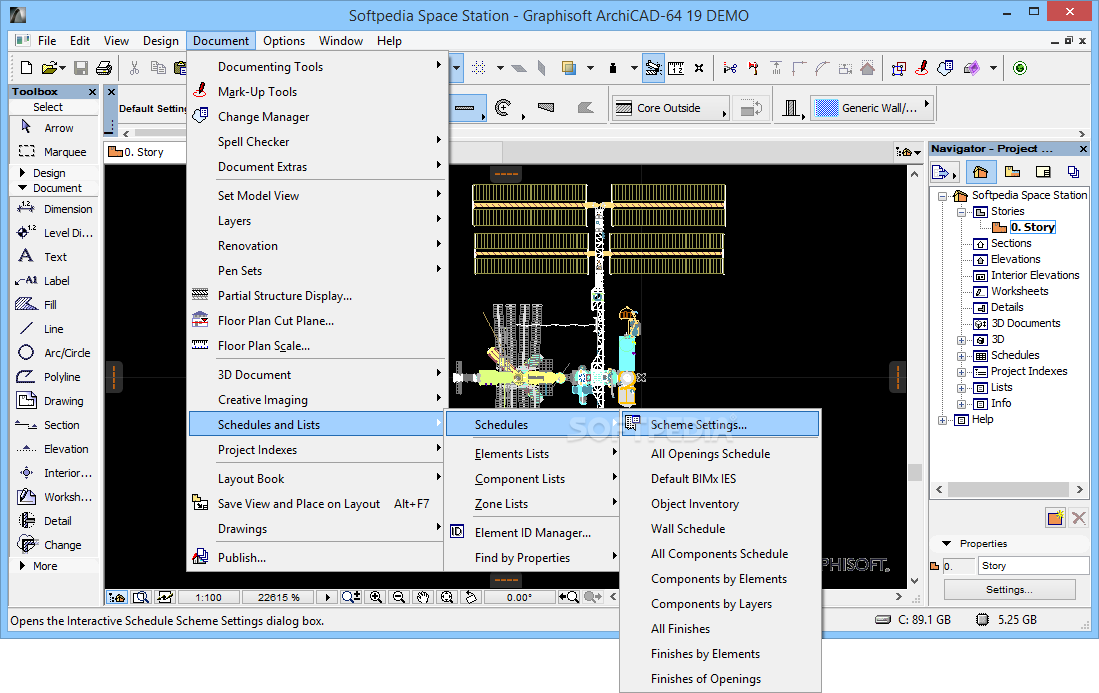Collapse the Properties panel triangle

coord(946,544)
